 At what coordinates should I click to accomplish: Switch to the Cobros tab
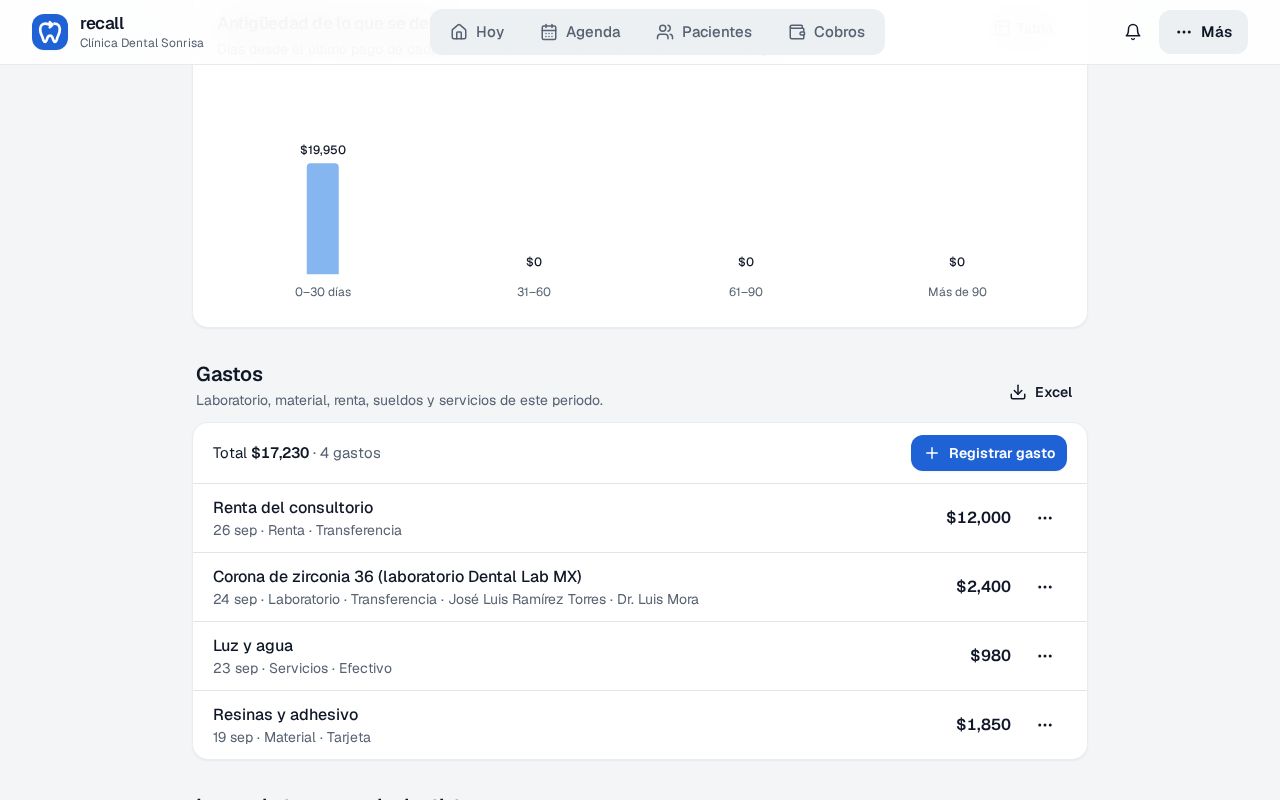[x=827, y=32]
